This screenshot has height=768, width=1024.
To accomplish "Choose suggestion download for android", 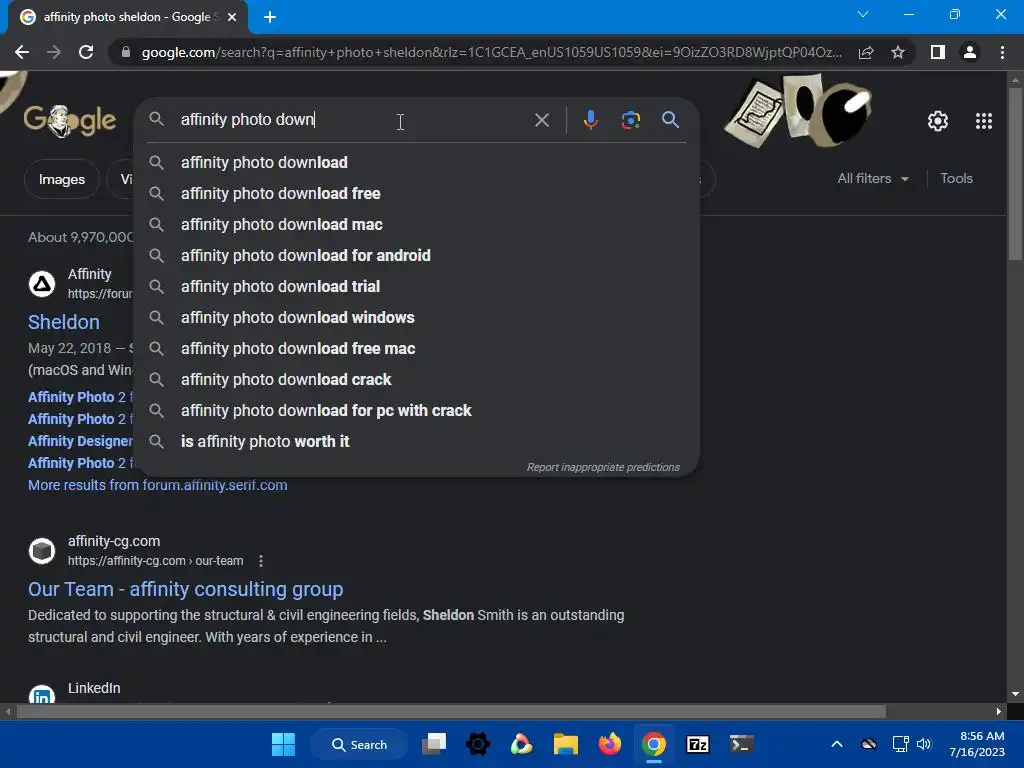I will [417, 255].
